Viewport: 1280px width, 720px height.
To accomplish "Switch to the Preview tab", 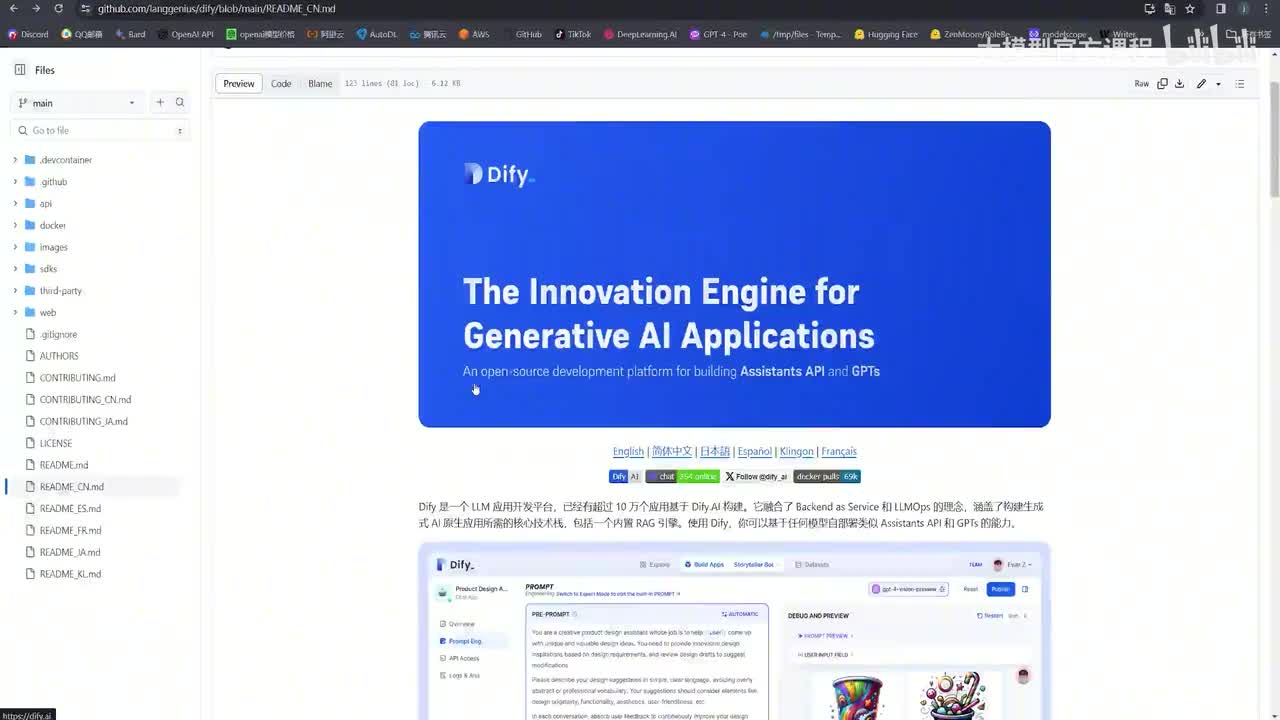I will pyautogui.click(x=239, y=84).
